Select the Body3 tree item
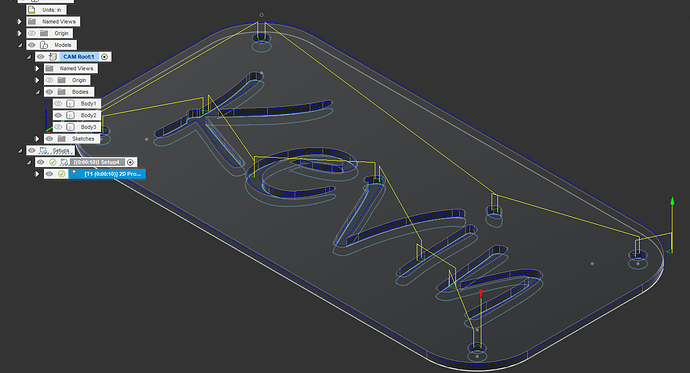 coord(88,127)
